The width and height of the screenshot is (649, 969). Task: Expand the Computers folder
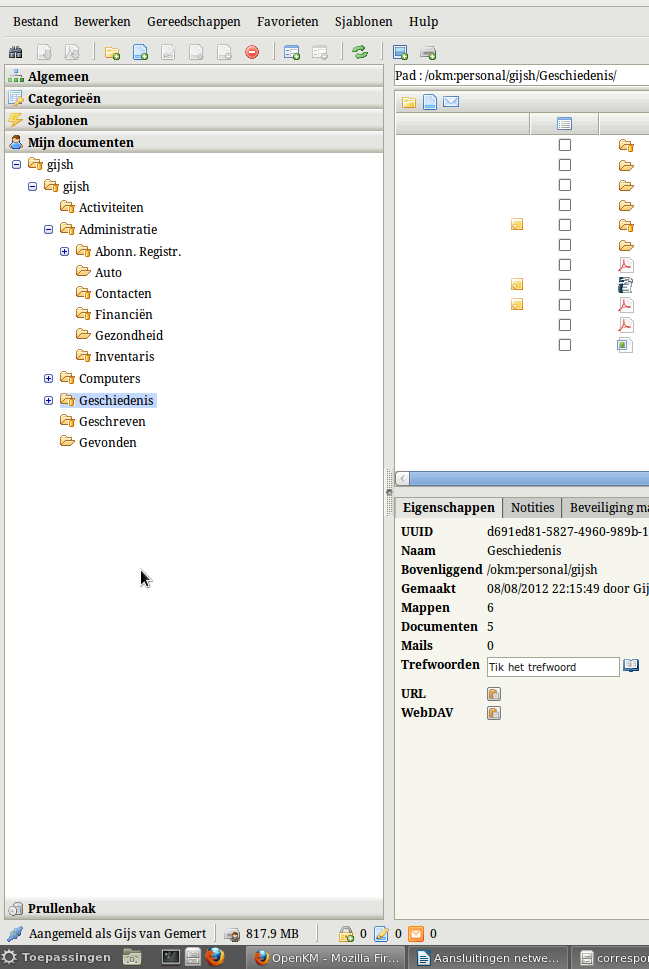click(x=49, y=378)
